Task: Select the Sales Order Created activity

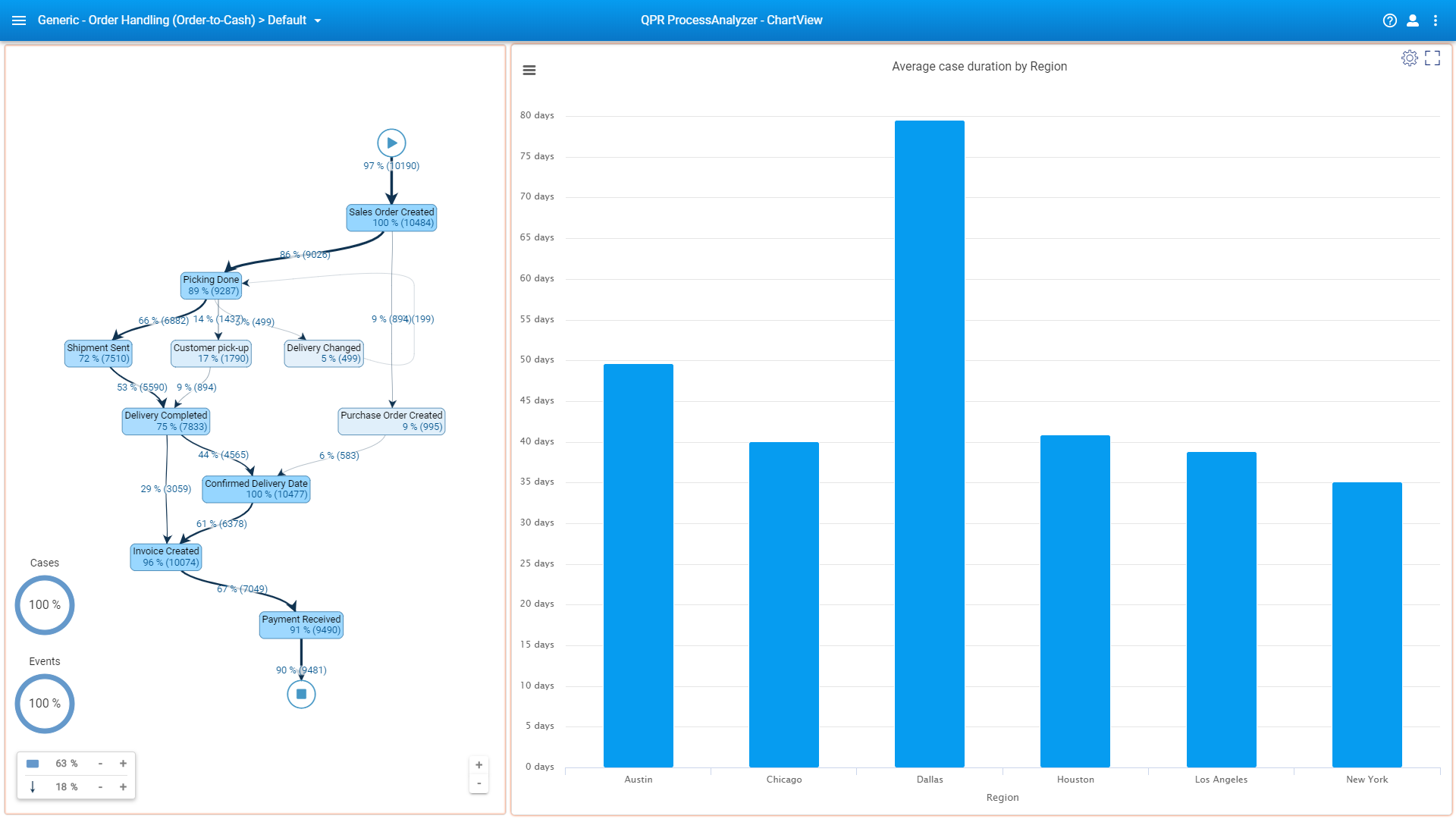Action: [x=391, y=218]
